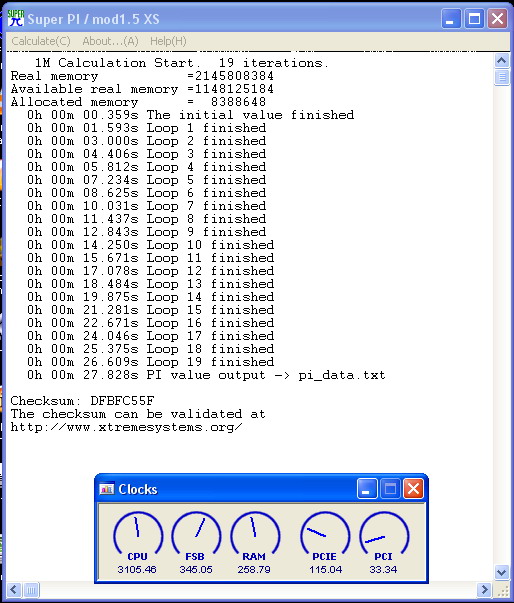Click the FSB value 345.05

(x=196, y=570)
